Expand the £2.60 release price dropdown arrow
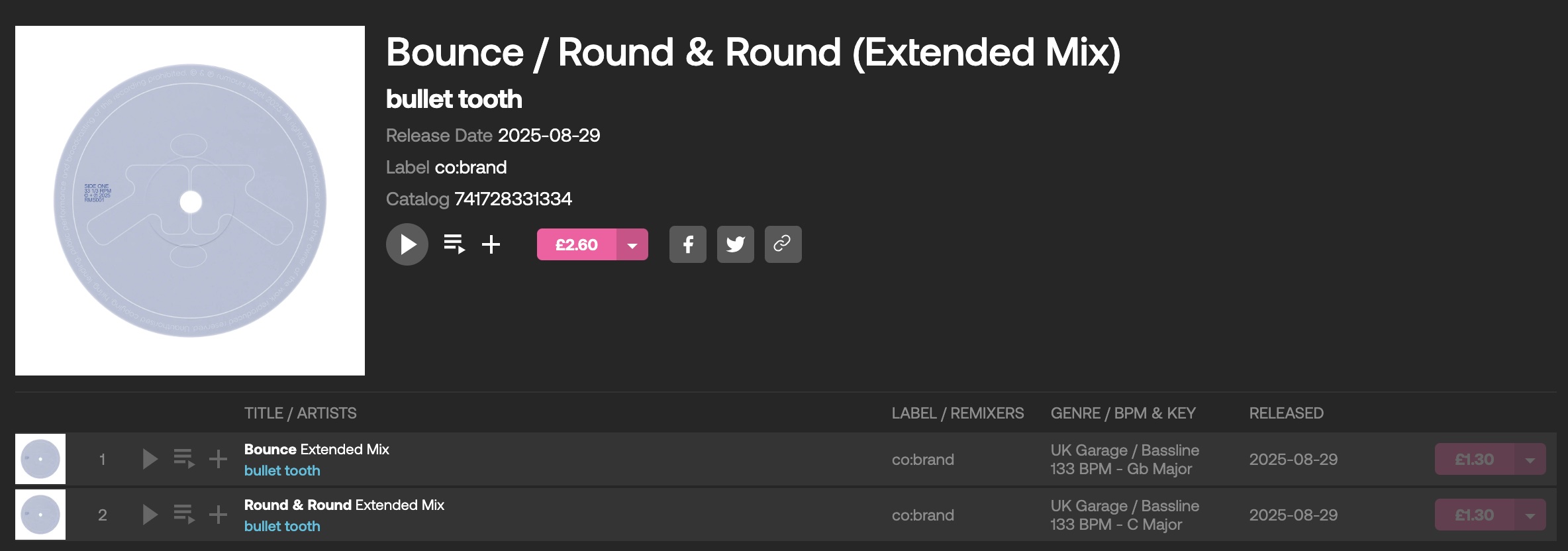 [632, 245]
